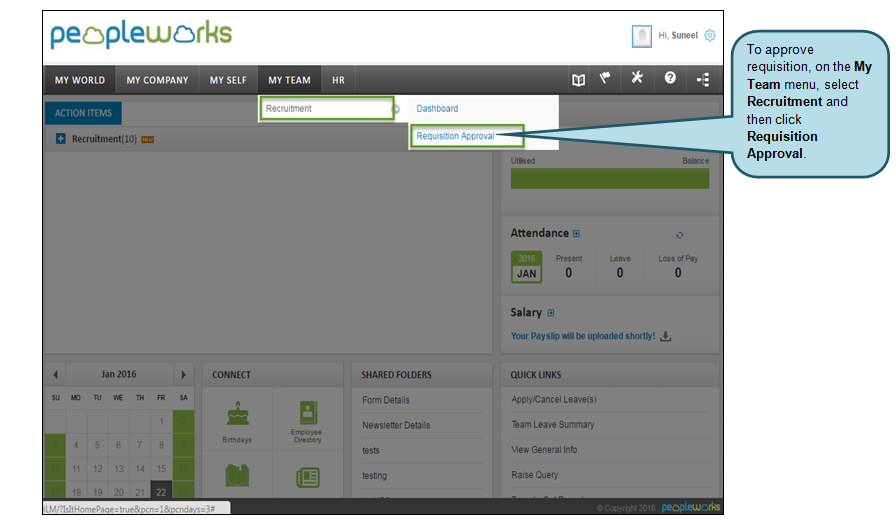896x532 pixels.
Task: Click Team Leave Summary quick link
Action: [553, 425]
